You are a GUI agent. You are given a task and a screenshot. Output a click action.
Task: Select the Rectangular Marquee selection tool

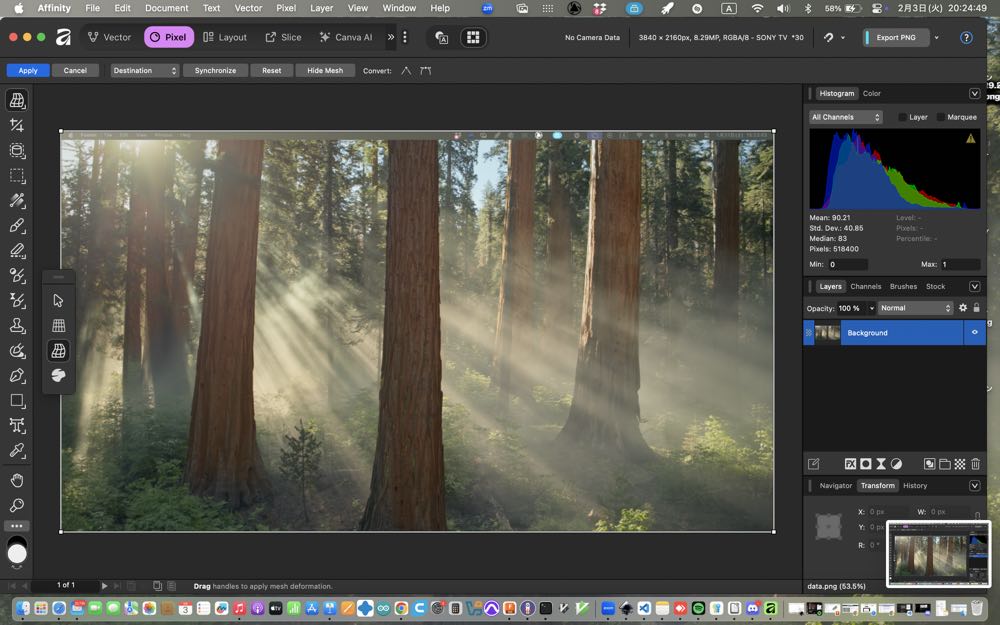pos(17,175)
